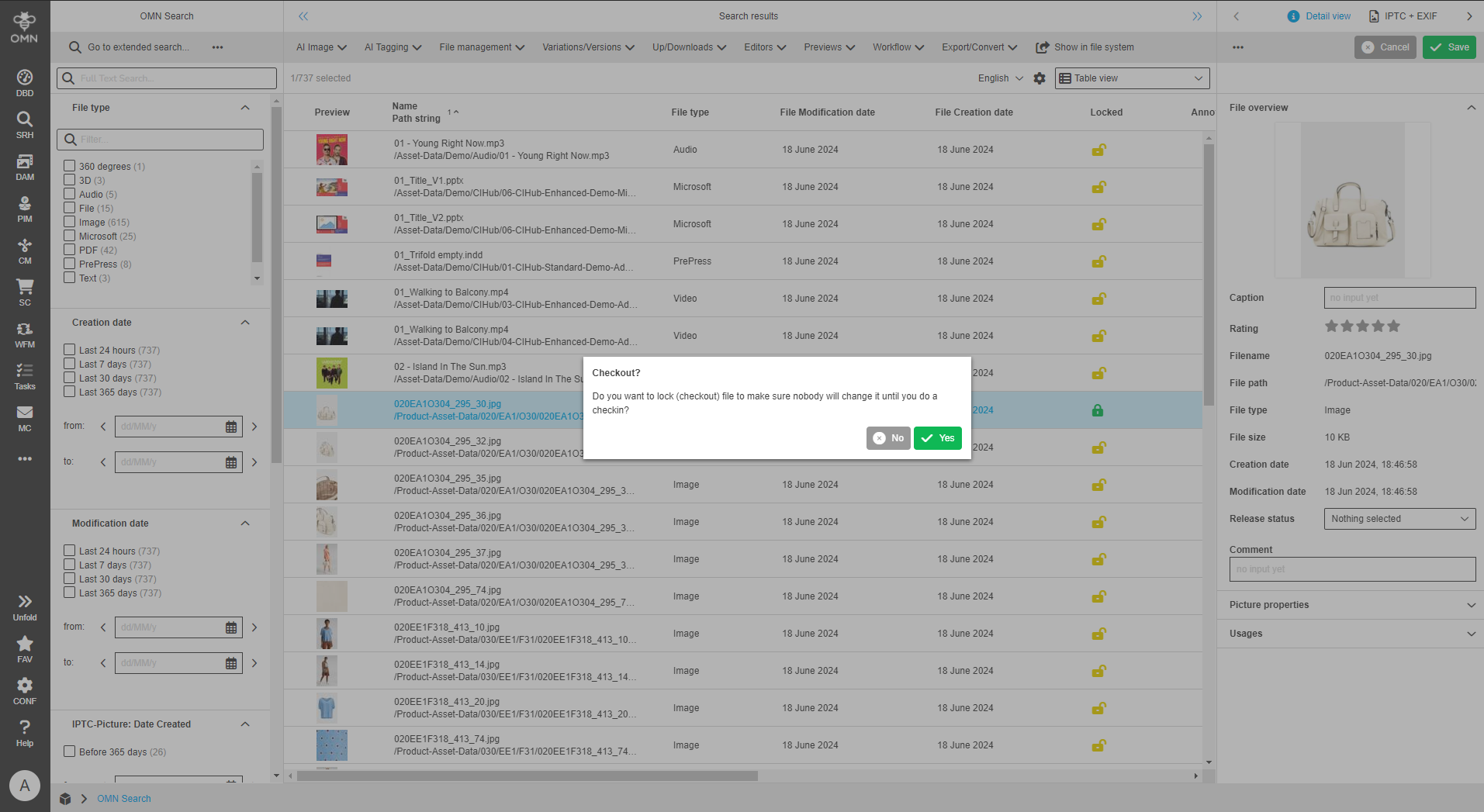Give the file a five-star rating
The height and width of the screenshot is (812, 1484).
click(x=1392, y=326)
